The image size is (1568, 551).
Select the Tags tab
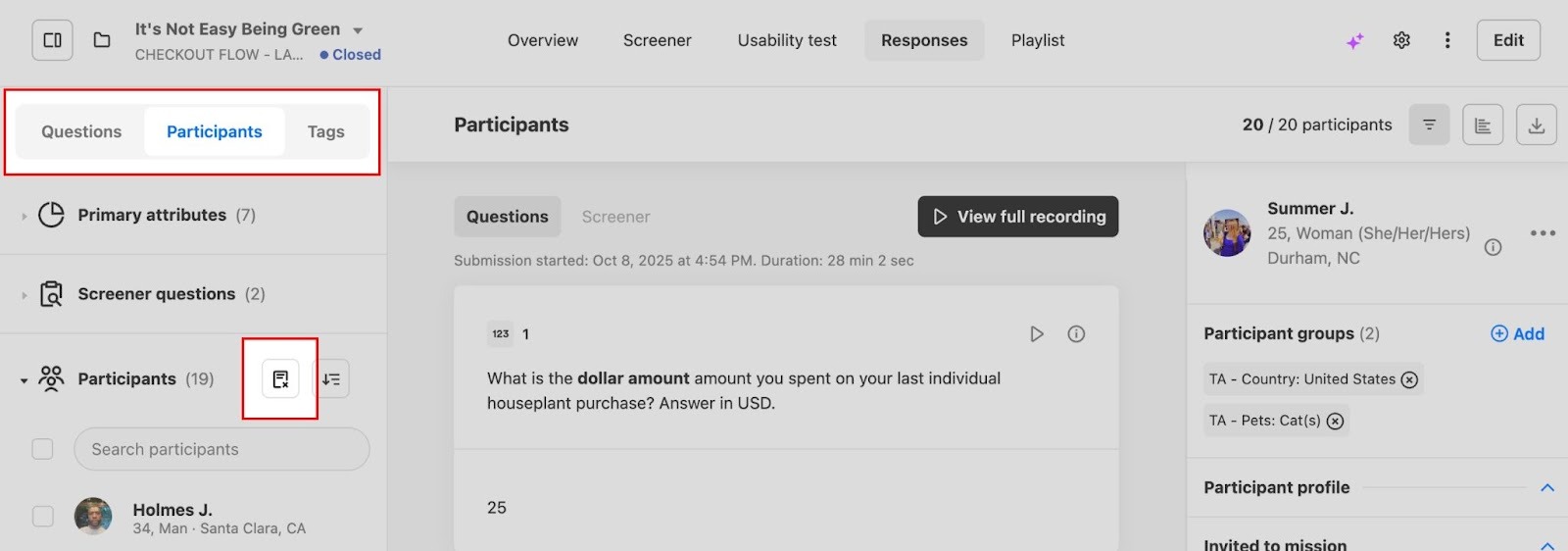click(x=325, y=131)
